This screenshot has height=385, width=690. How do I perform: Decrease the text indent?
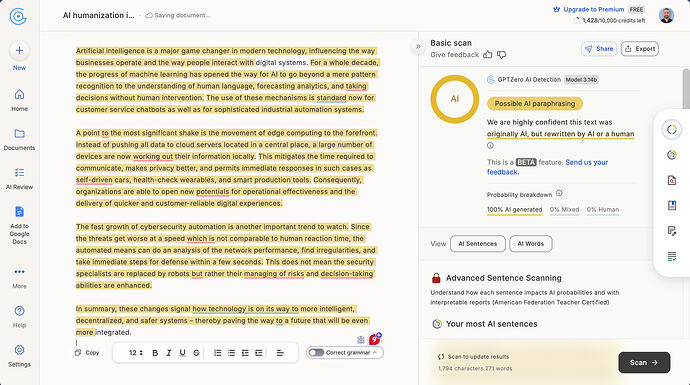point(245,353)
